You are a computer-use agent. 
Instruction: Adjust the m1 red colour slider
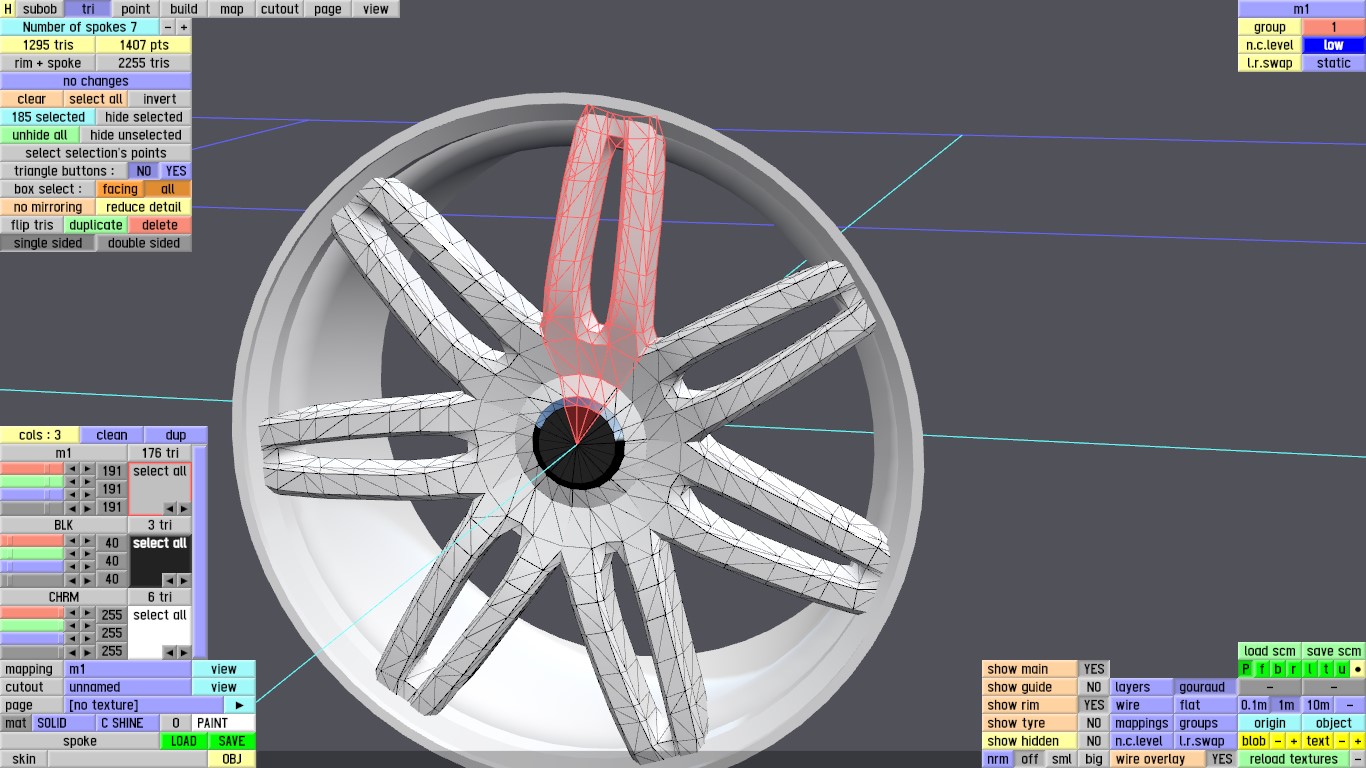click(x=32, y=469)
